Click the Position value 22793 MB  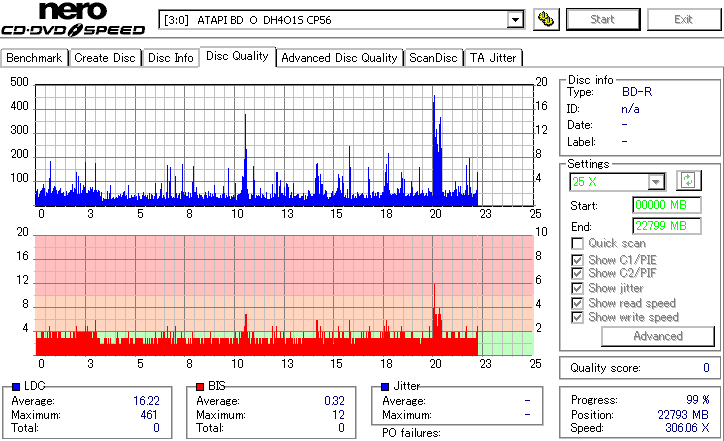point(683,415)
